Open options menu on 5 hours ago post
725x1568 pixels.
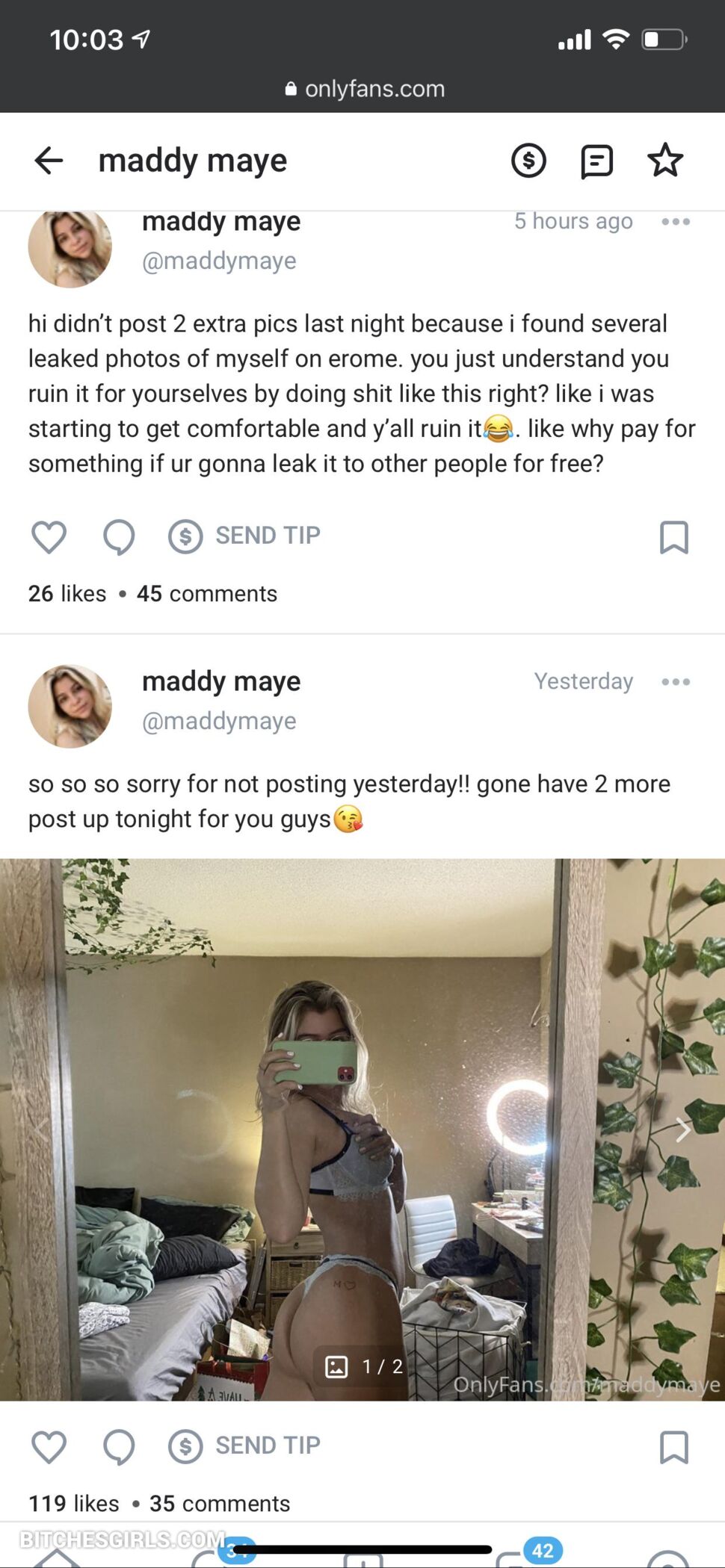click(676, 222)
